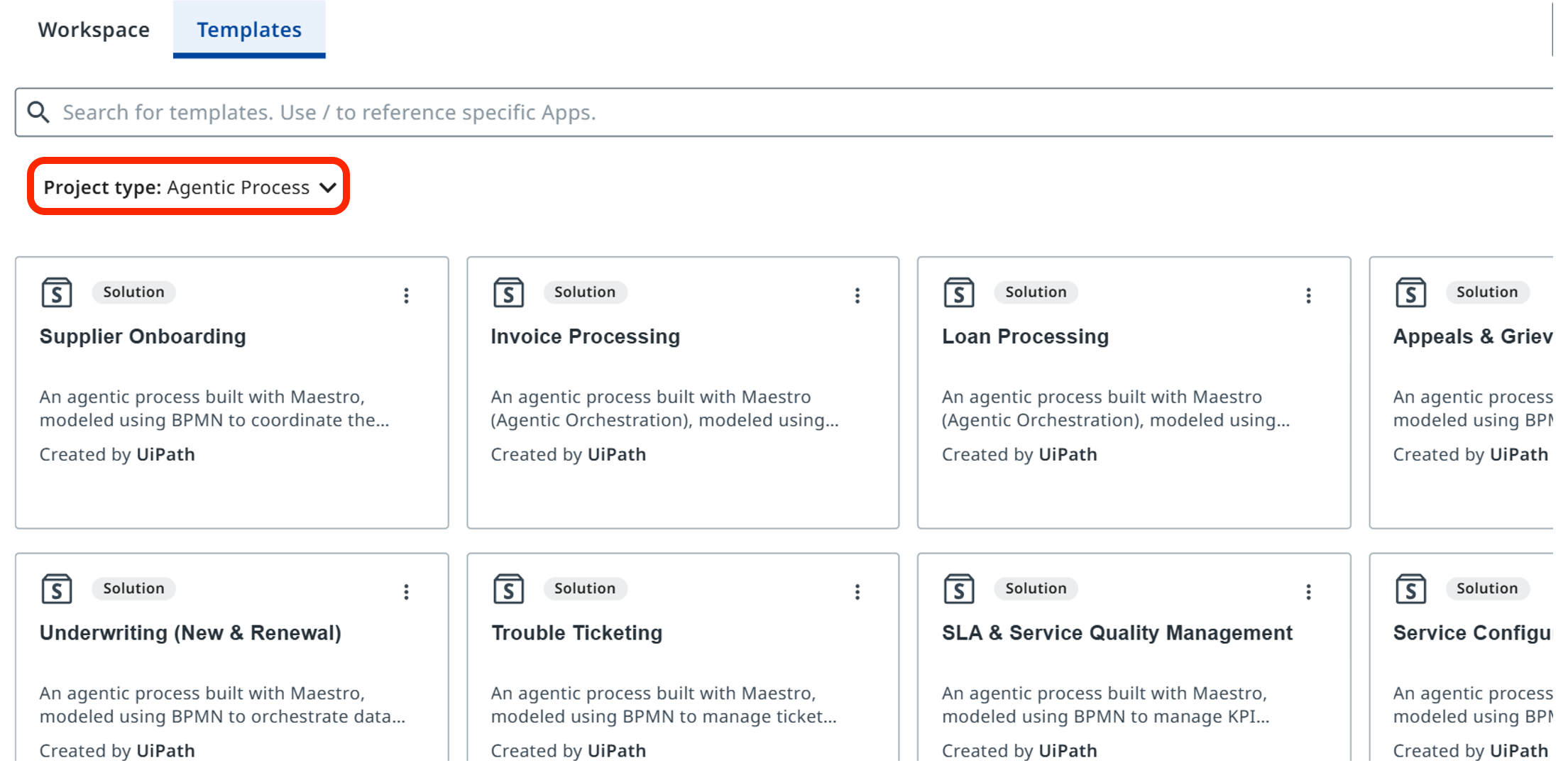The height and width of the screenshot is (763, 1568).
Task: Click 'Created by UiPath' on Supplier Onboarding
Action: click(117, 455)
